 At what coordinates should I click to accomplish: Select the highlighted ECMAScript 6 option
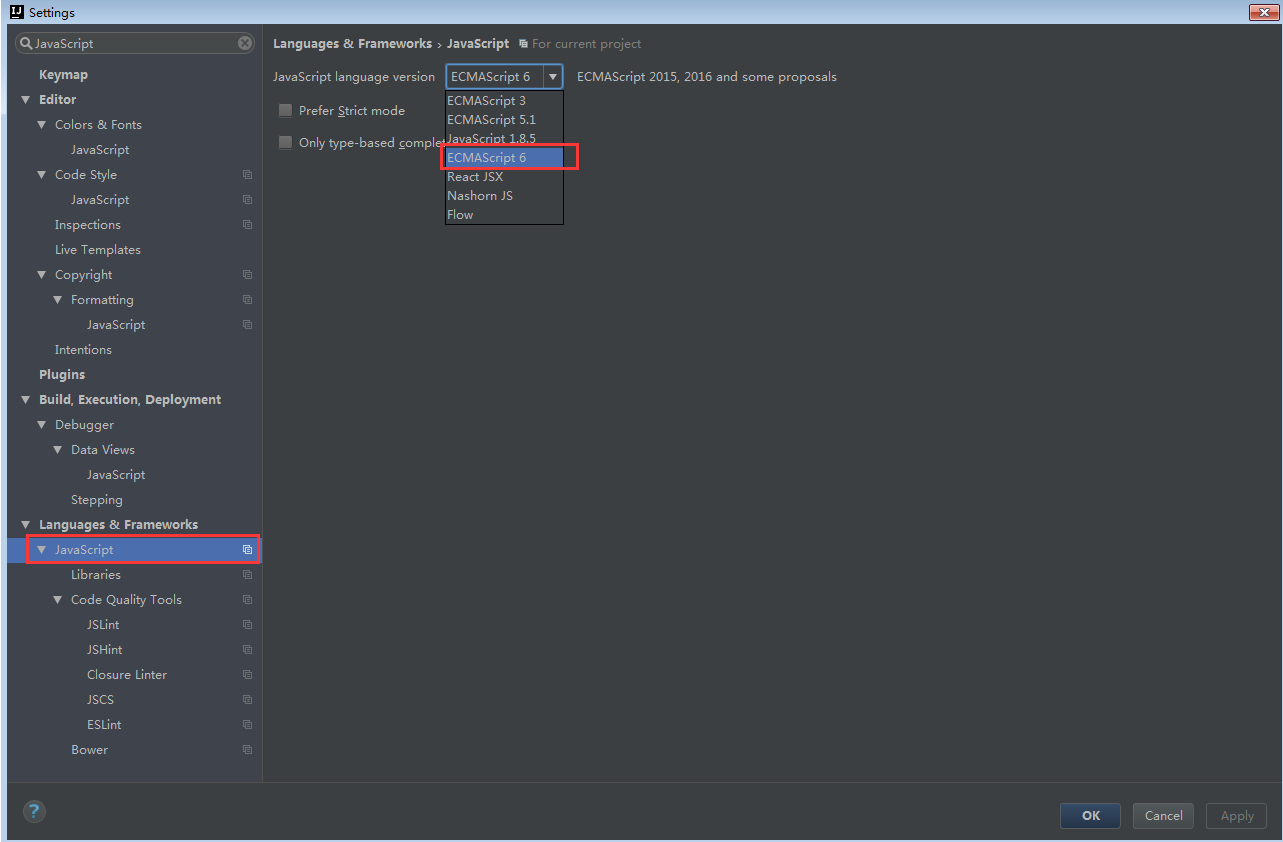tap(504, 158)
